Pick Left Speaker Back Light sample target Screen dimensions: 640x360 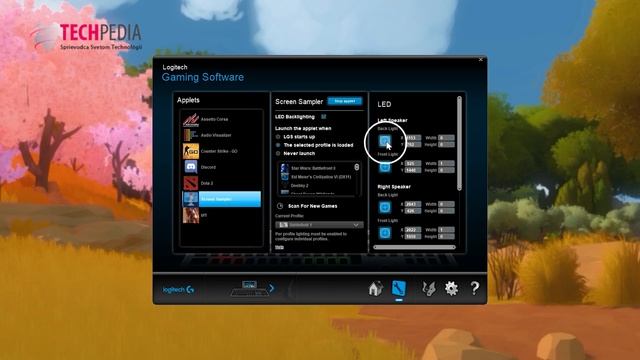click(x=384, y=141)
